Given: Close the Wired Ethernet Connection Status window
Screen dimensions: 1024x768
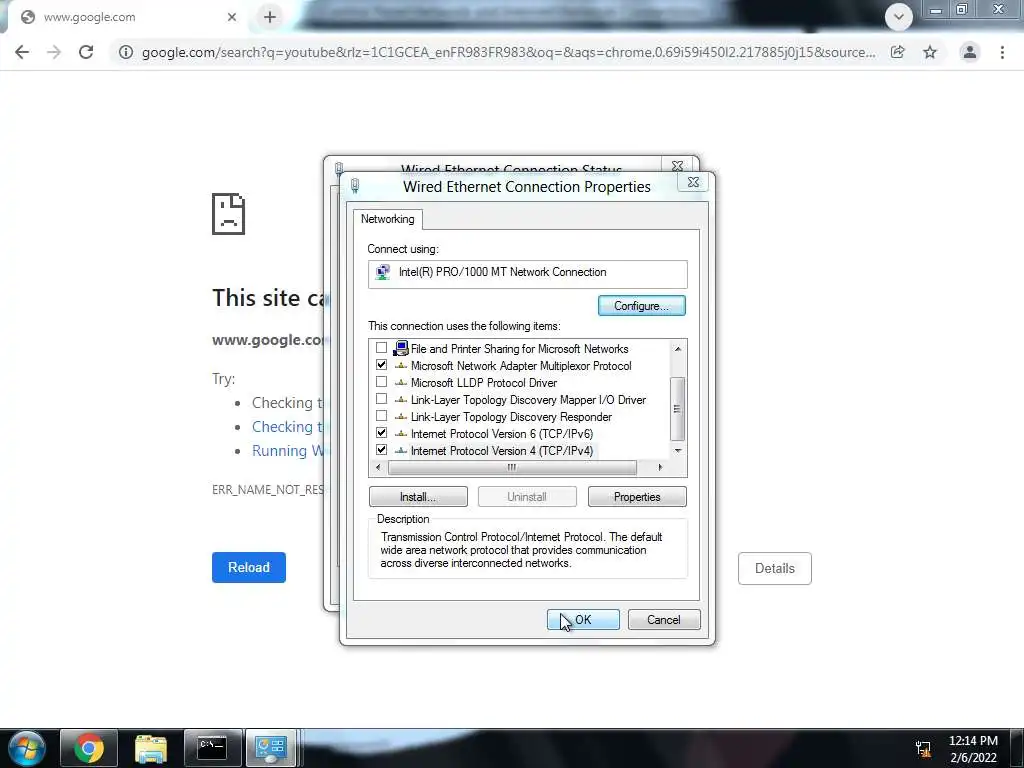Looking at the screenshot, I should pos(678,165).
